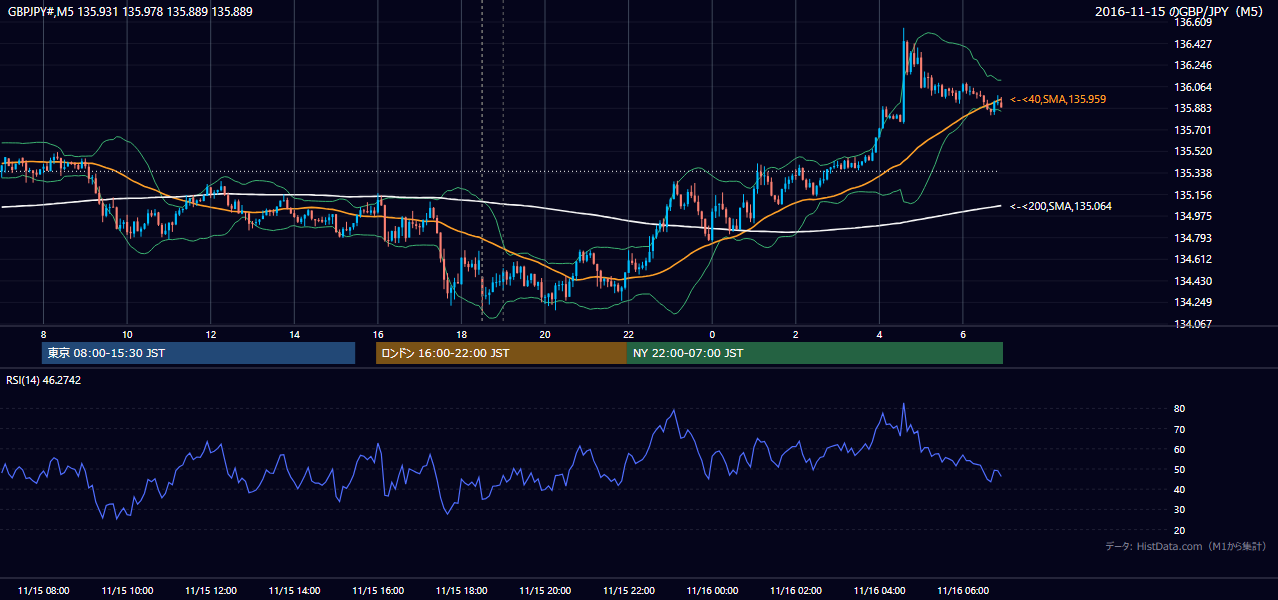Image resolution: width=1278 pixels, height=600 pixels.
Task: Click the HistData.com data source credit
Action: (1186, 546)
